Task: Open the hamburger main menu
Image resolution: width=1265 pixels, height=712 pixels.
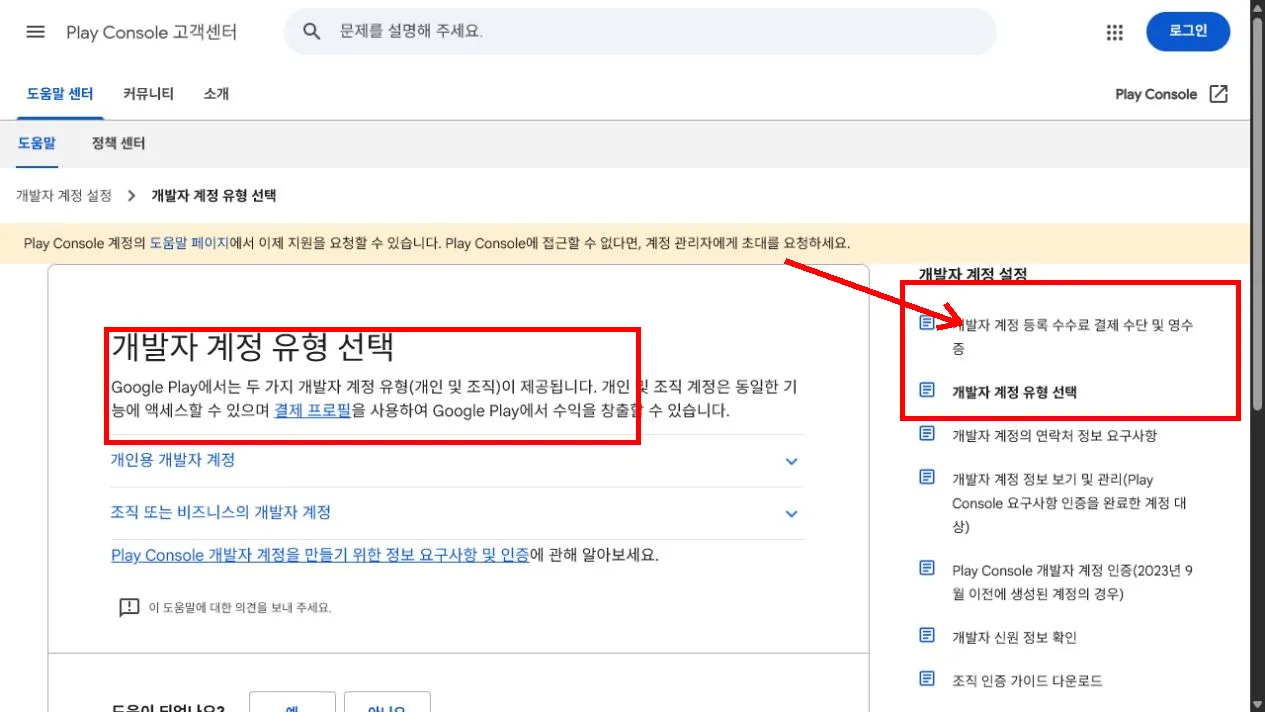Action: pos(36,32)
